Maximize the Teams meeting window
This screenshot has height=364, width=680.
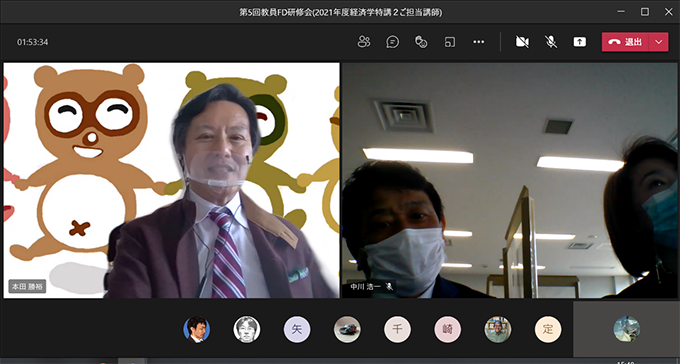coord(645,12)
